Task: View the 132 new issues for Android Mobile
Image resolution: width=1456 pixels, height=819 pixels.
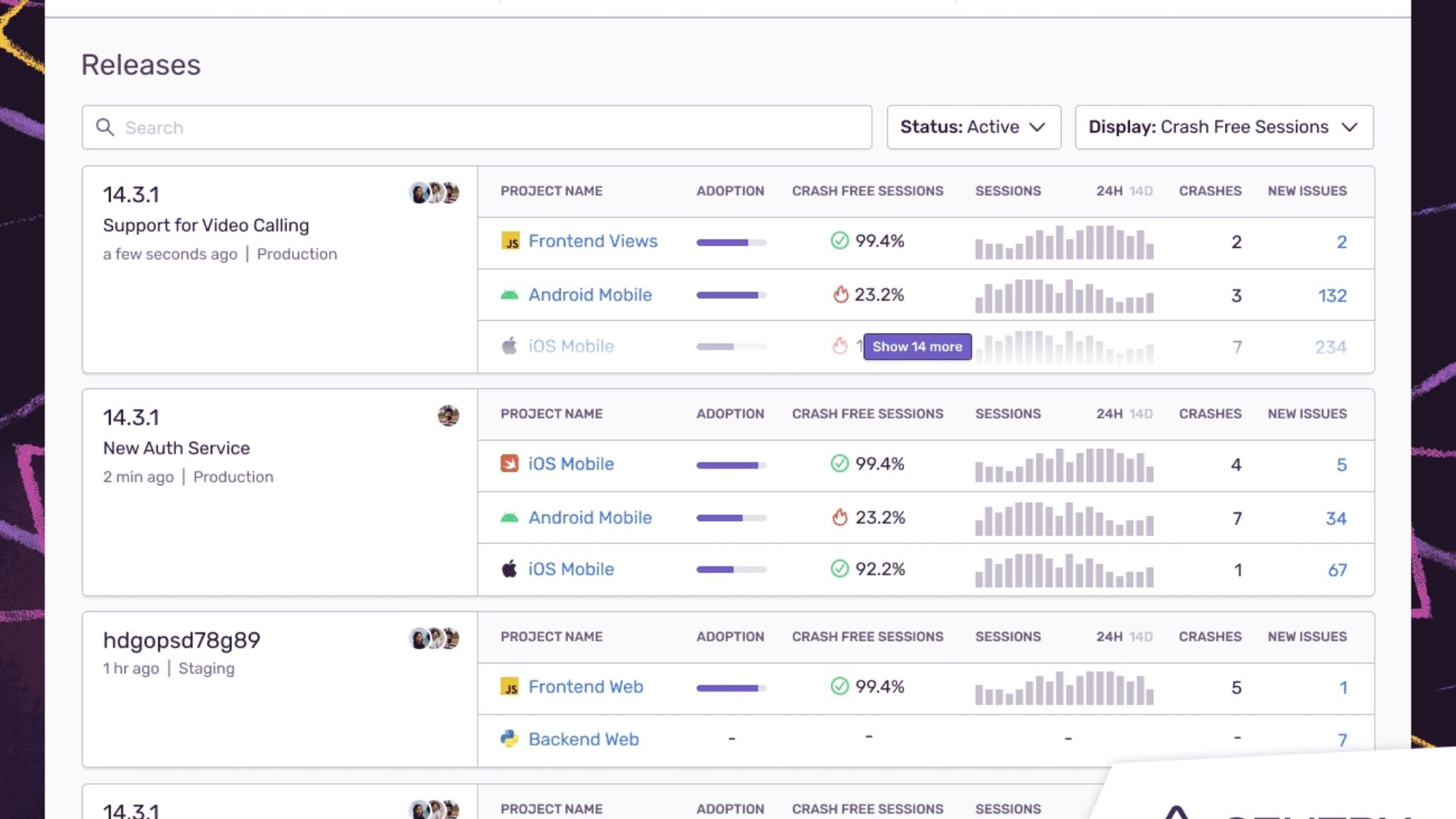Action: 1332,296
